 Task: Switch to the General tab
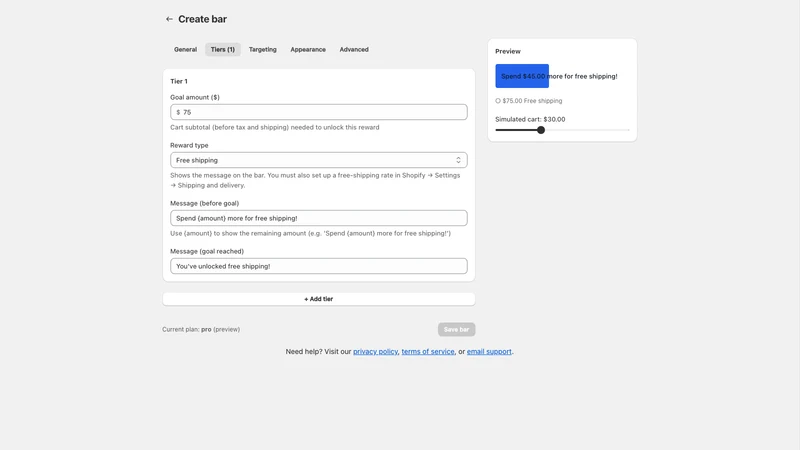point(185,49)
